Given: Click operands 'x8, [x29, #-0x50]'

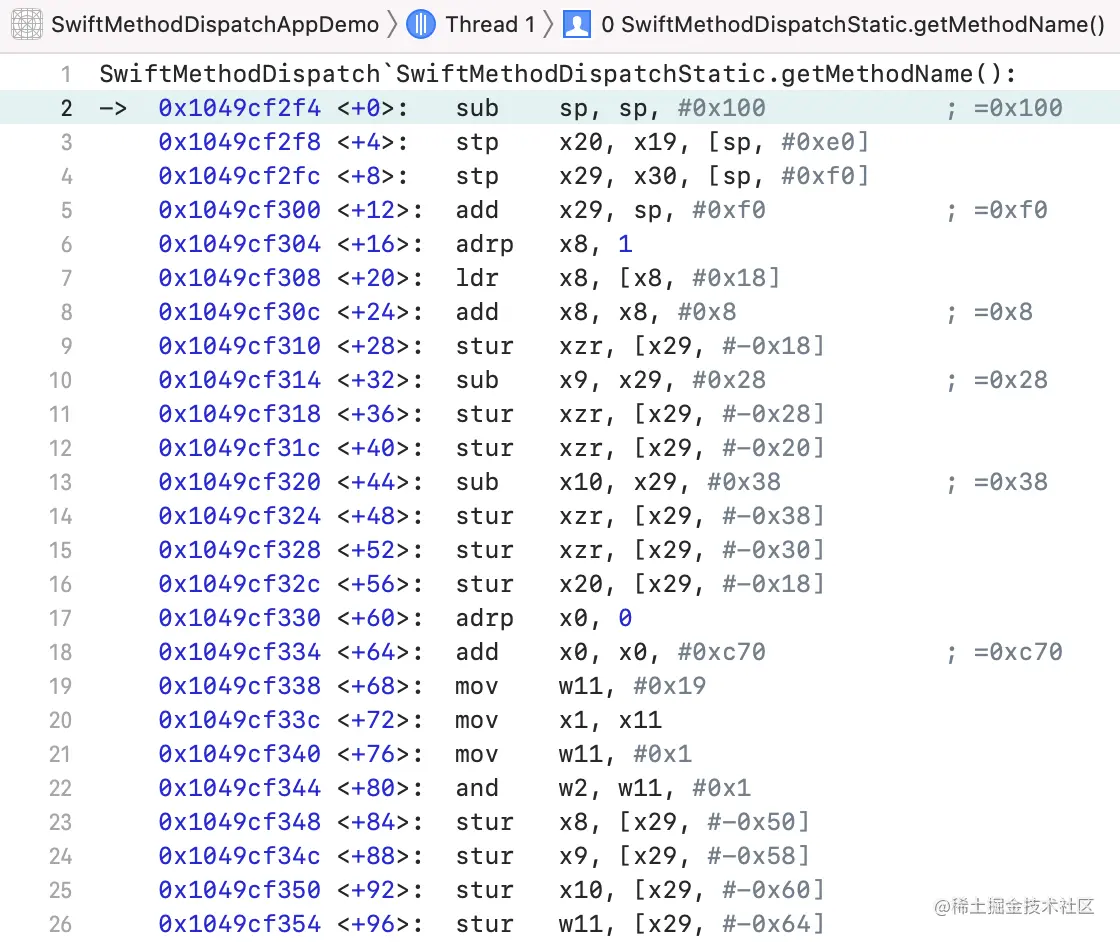Looking at the screenshot, I should [x=684, y=822].
